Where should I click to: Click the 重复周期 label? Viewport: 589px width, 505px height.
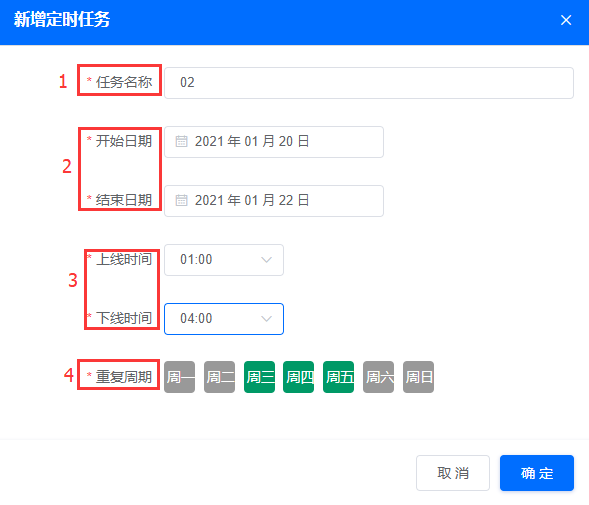tap(124, 376)
